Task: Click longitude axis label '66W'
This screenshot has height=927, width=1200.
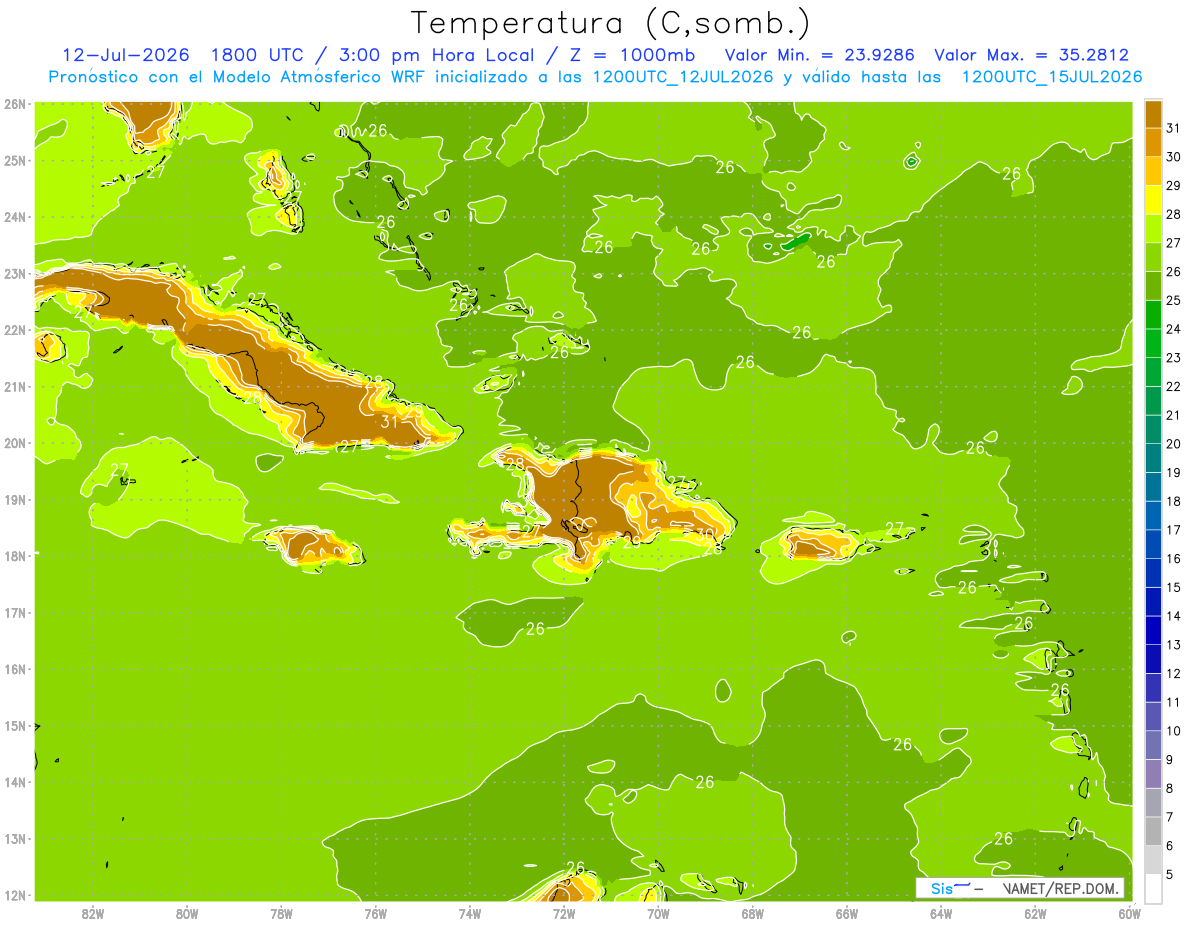Action: tap(846, 914)
